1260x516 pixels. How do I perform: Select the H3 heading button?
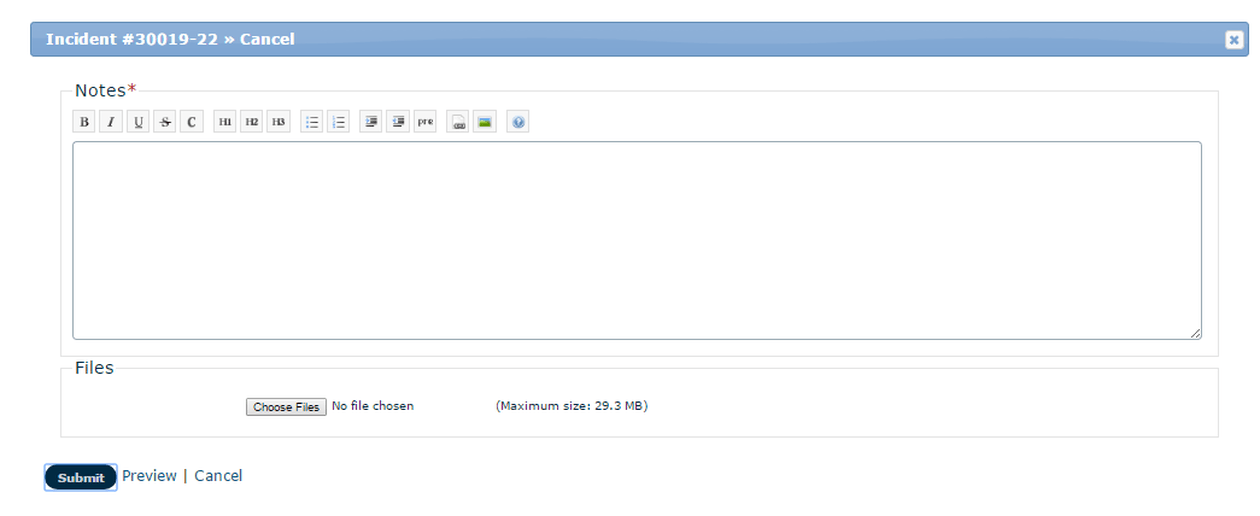pyautogui.click(x=279, y=122)
